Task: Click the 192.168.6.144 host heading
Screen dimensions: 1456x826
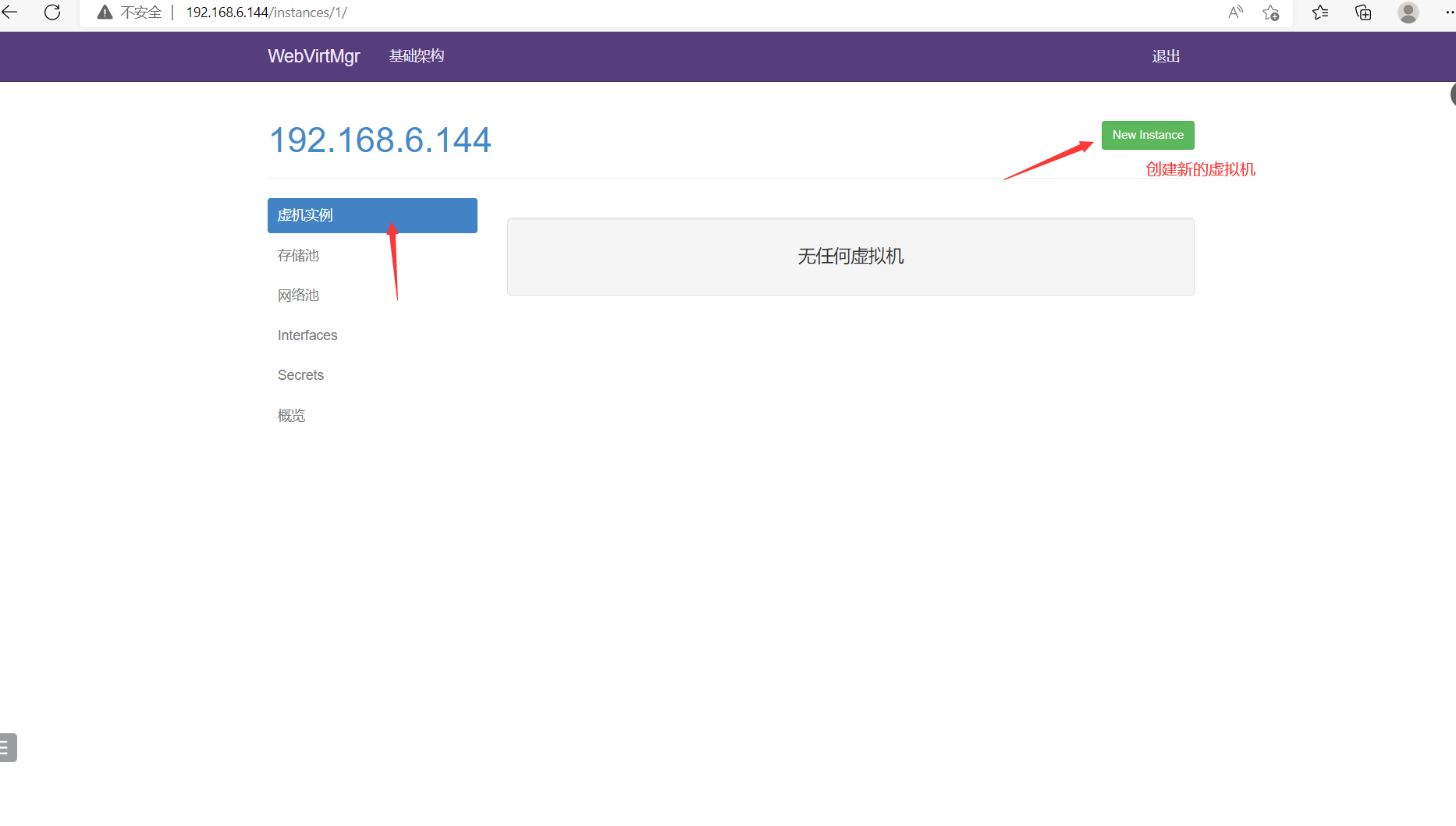Action: point(380,140)
